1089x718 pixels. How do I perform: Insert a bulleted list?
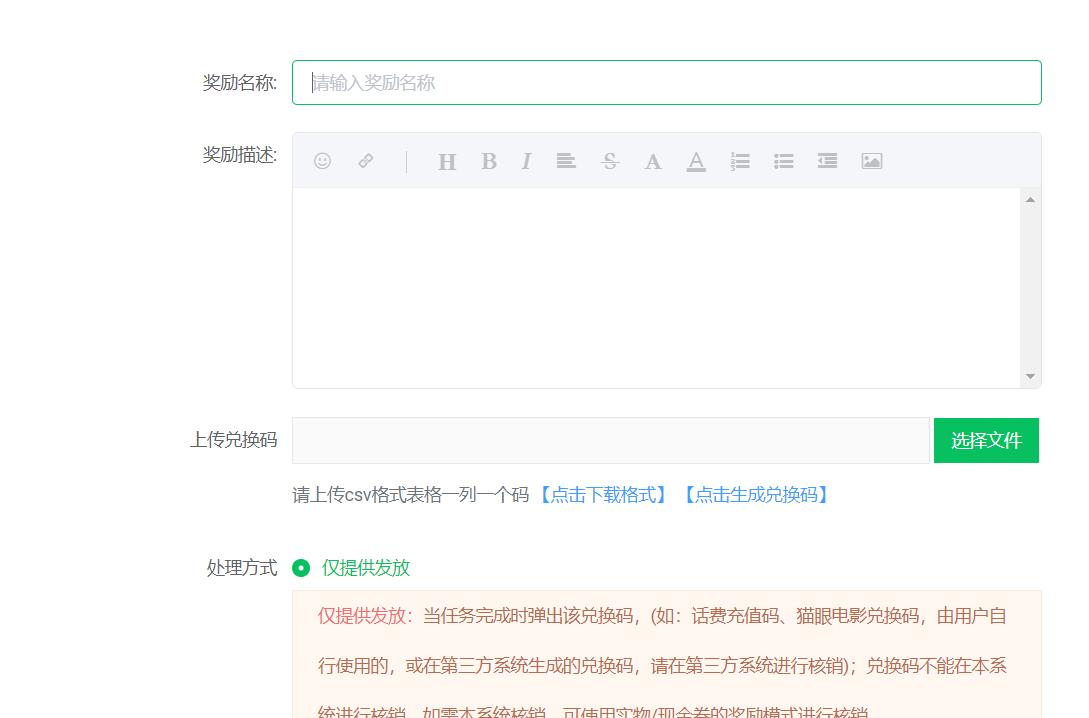(784, 162)
